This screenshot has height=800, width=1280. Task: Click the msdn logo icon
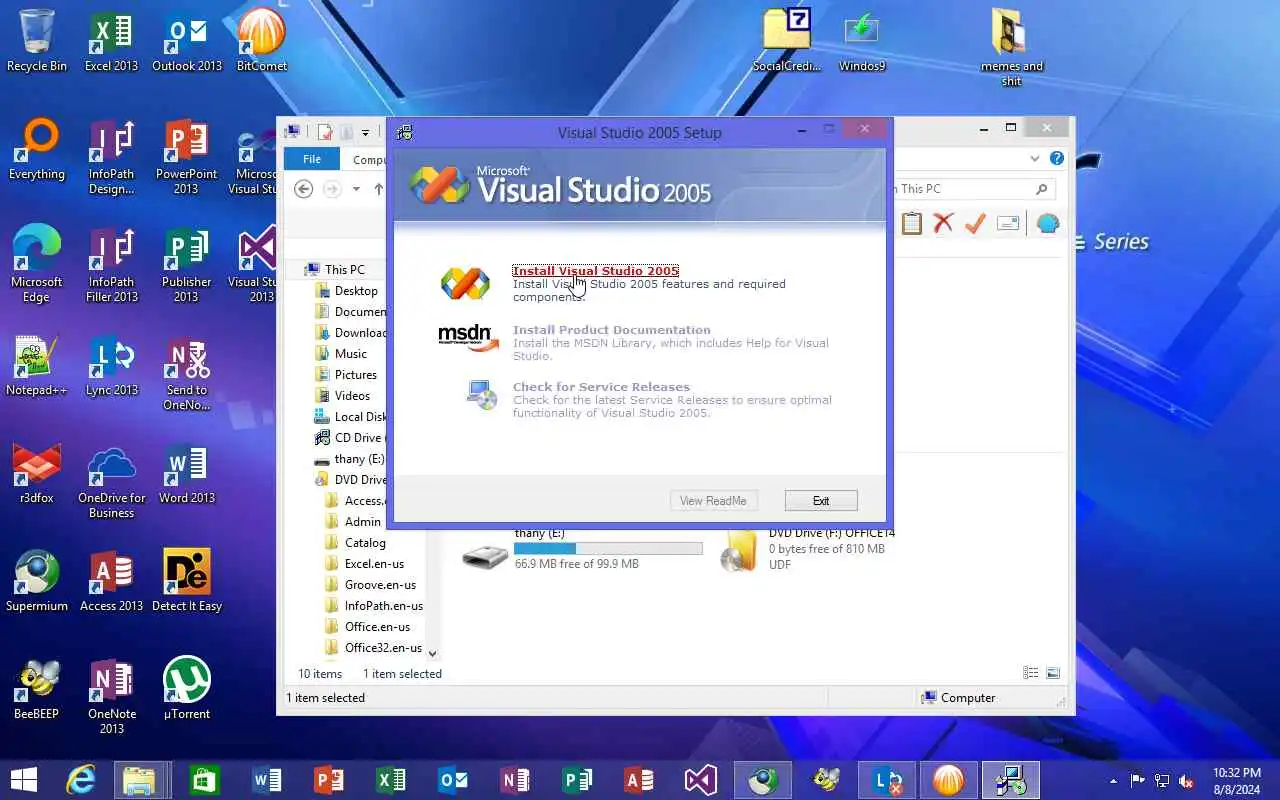[x=468, y=338]
